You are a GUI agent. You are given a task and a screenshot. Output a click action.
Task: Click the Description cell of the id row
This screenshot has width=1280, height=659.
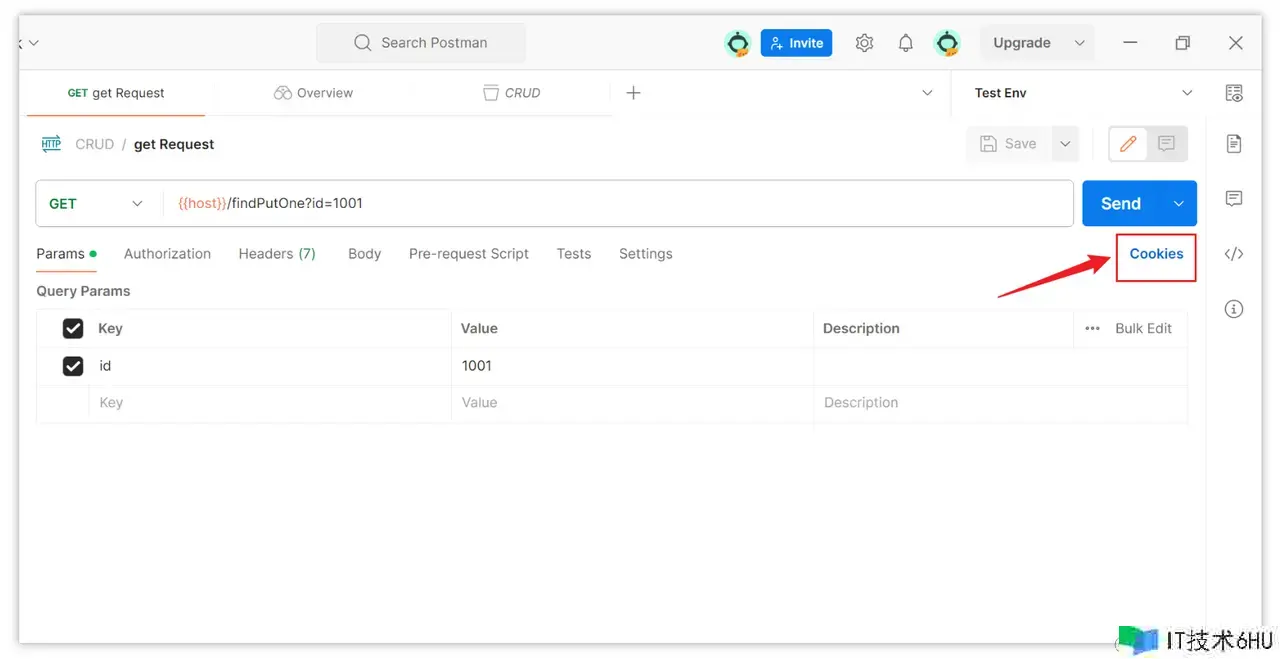click(1000, 366)
